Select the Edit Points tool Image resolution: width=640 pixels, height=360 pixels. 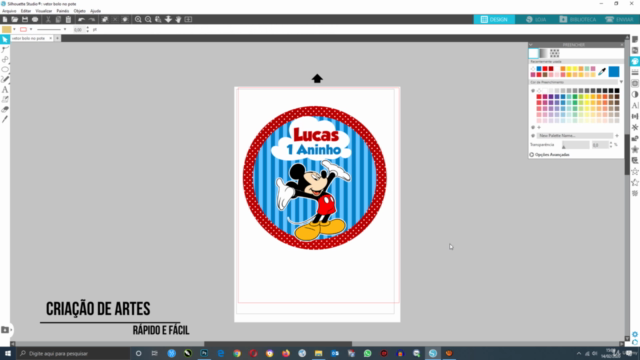[5, 49]
